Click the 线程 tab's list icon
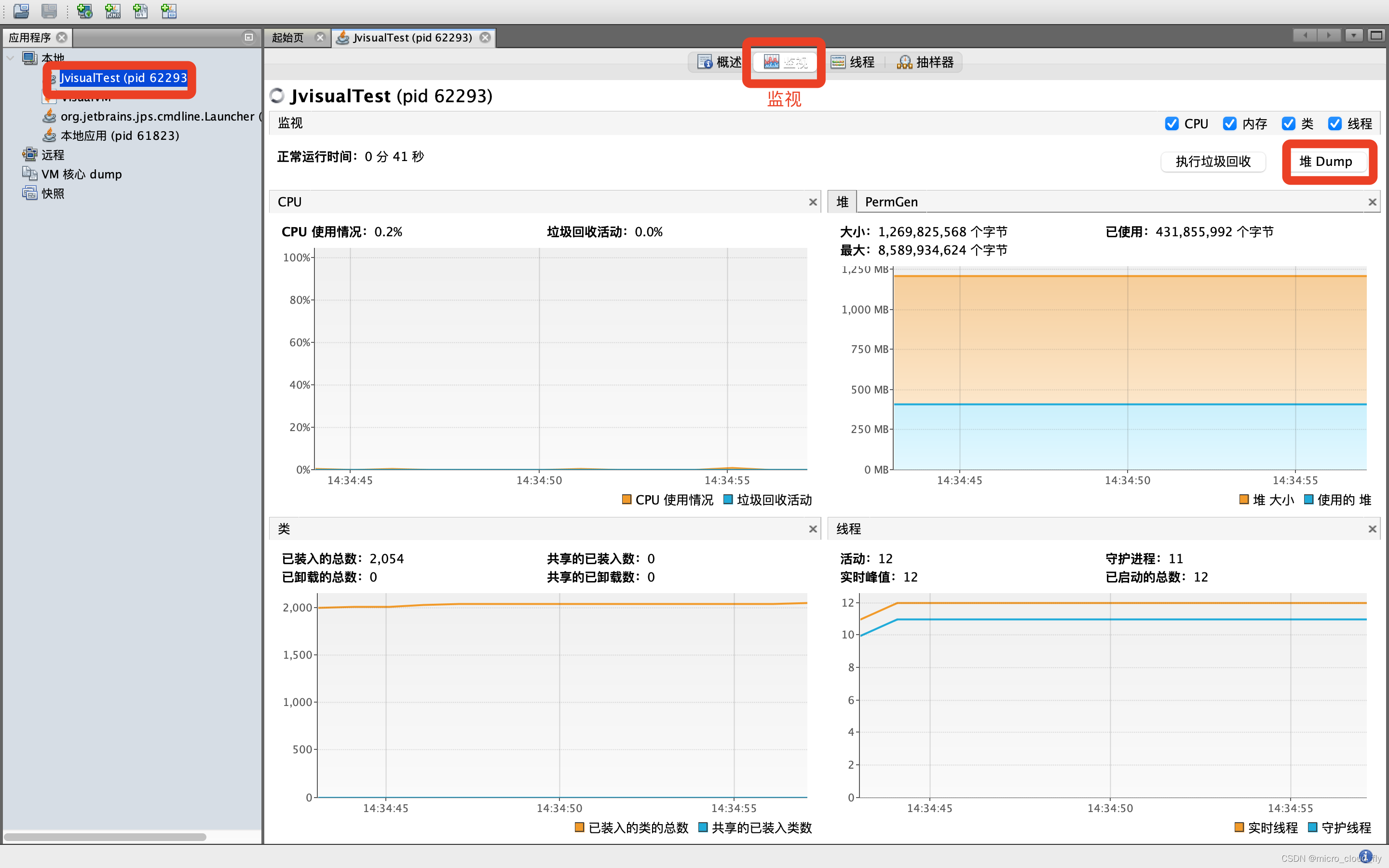Image resolution: width=1389 pixels, height=868 pixels. coord(838,62)
